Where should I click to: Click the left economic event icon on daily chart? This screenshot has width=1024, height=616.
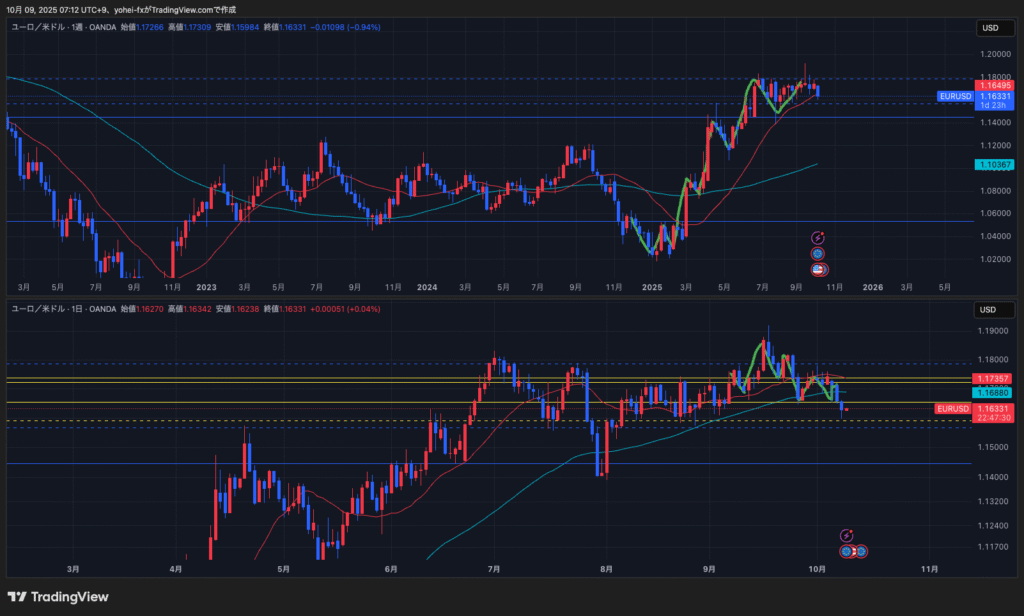point(846,551)
